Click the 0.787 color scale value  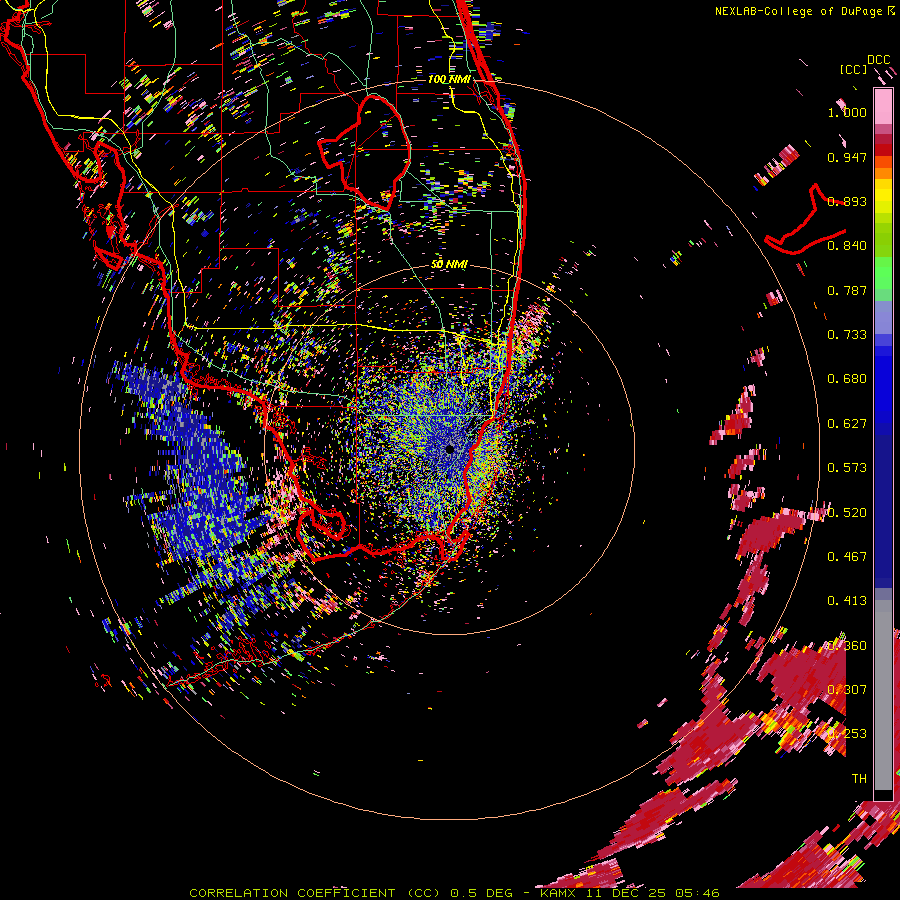tap(847, 290)
